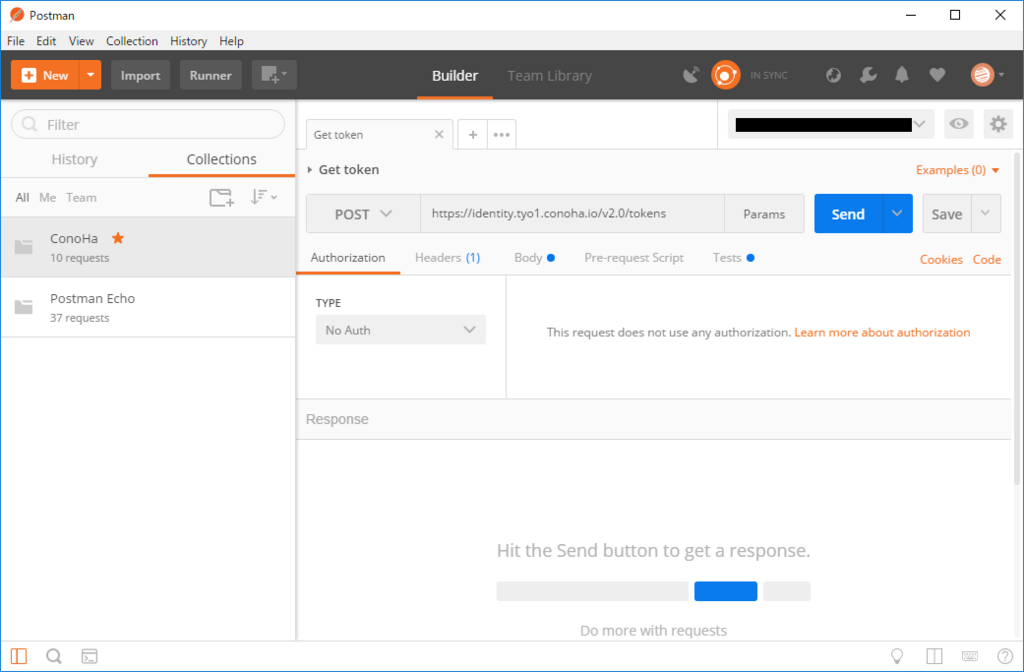Screen dimensions: 1024x672
Task: Open the Postman console icon
Action: pyautogui.click(x=89, y=656)
